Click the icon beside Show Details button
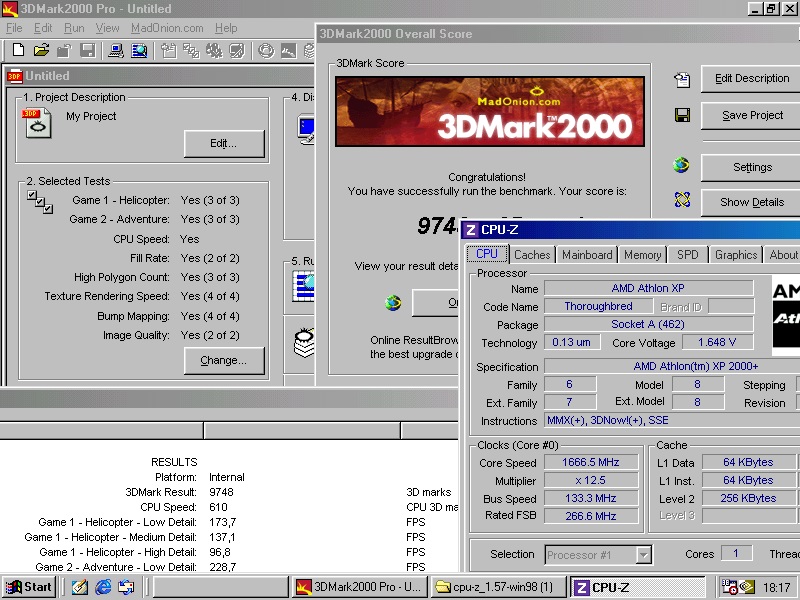Screen dimensions: 800x600 point(682,199)
